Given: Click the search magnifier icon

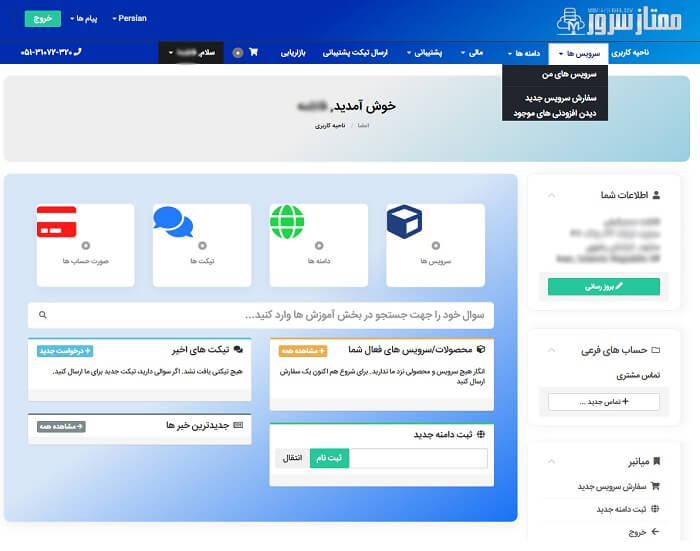Looking at the screenshot, I should point(42,315).
